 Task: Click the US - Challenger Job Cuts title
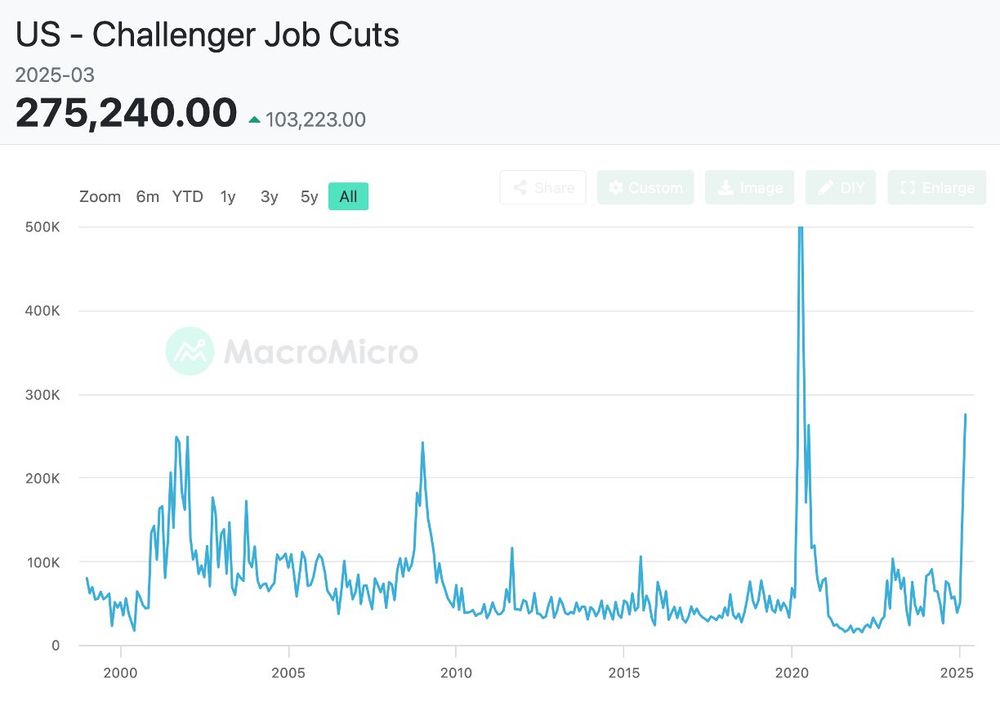pos(207,35)
